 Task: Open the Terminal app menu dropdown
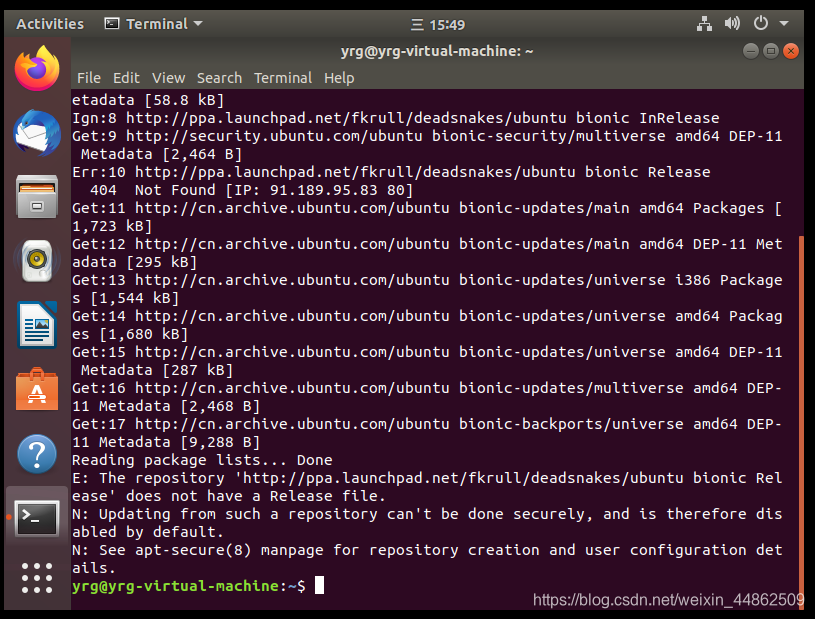(x=153, y=24)
